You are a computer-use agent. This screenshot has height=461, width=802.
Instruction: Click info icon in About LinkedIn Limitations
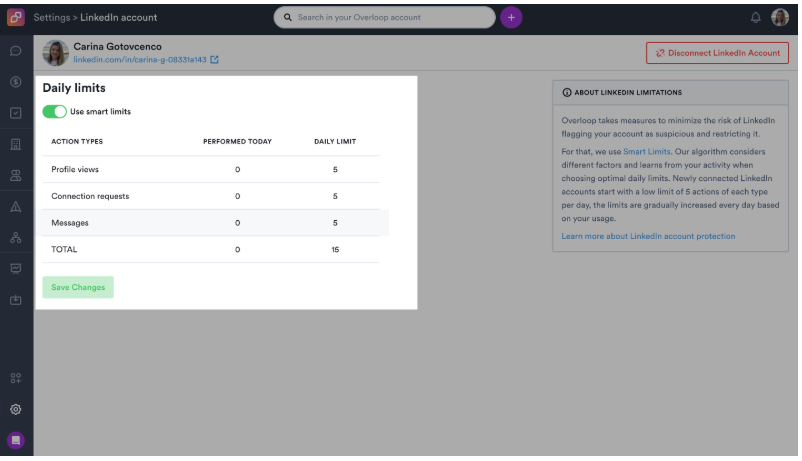(567, 93)
